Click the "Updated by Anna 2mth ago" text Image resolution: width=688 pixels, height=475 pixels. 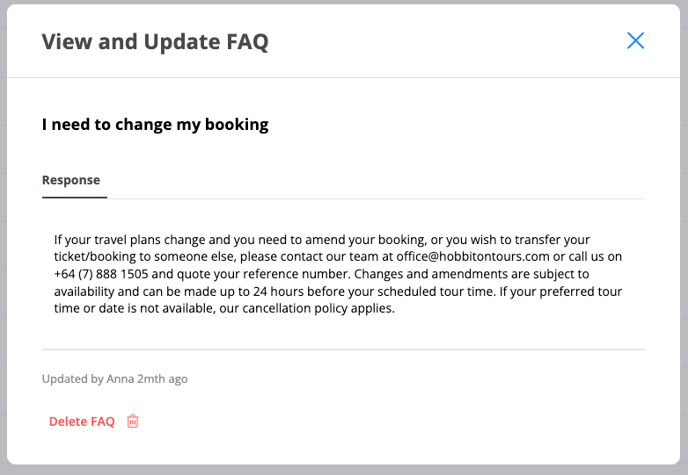(115, 379)
